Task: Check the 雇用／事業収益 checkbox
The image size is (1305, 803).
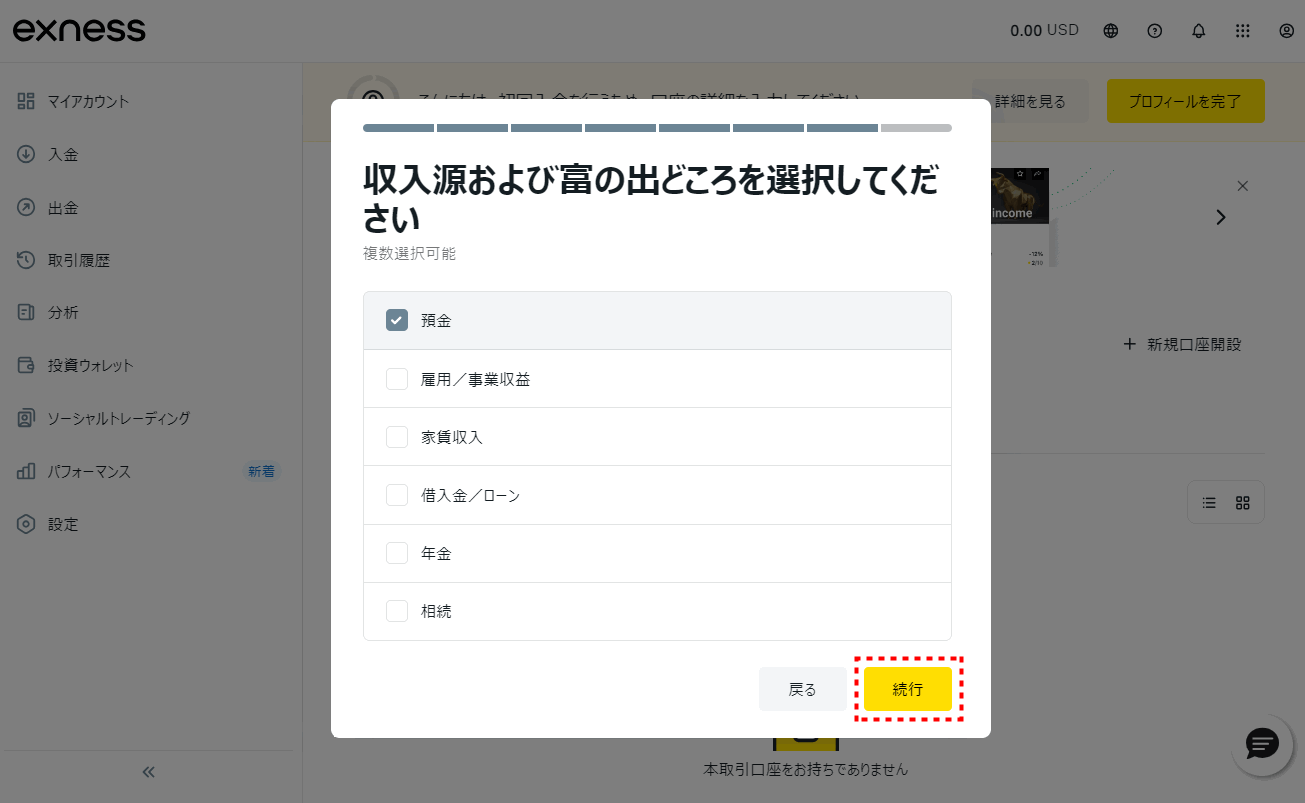Action: click(397, 379)
